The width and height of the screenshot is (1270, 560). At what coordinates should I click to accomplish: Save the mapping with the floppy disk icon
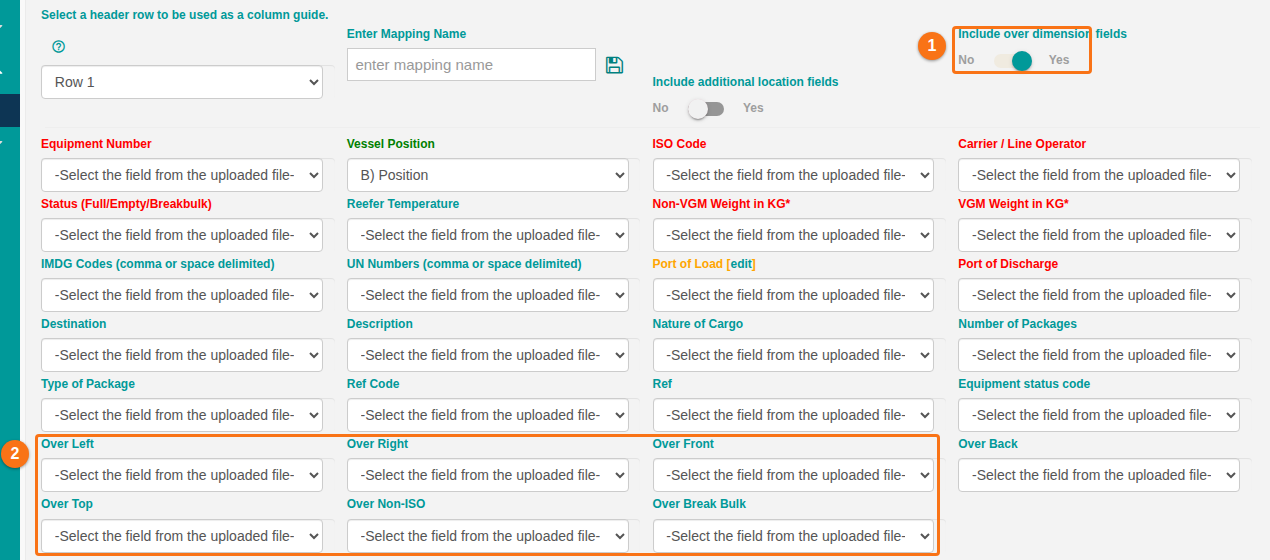(615, 65)
